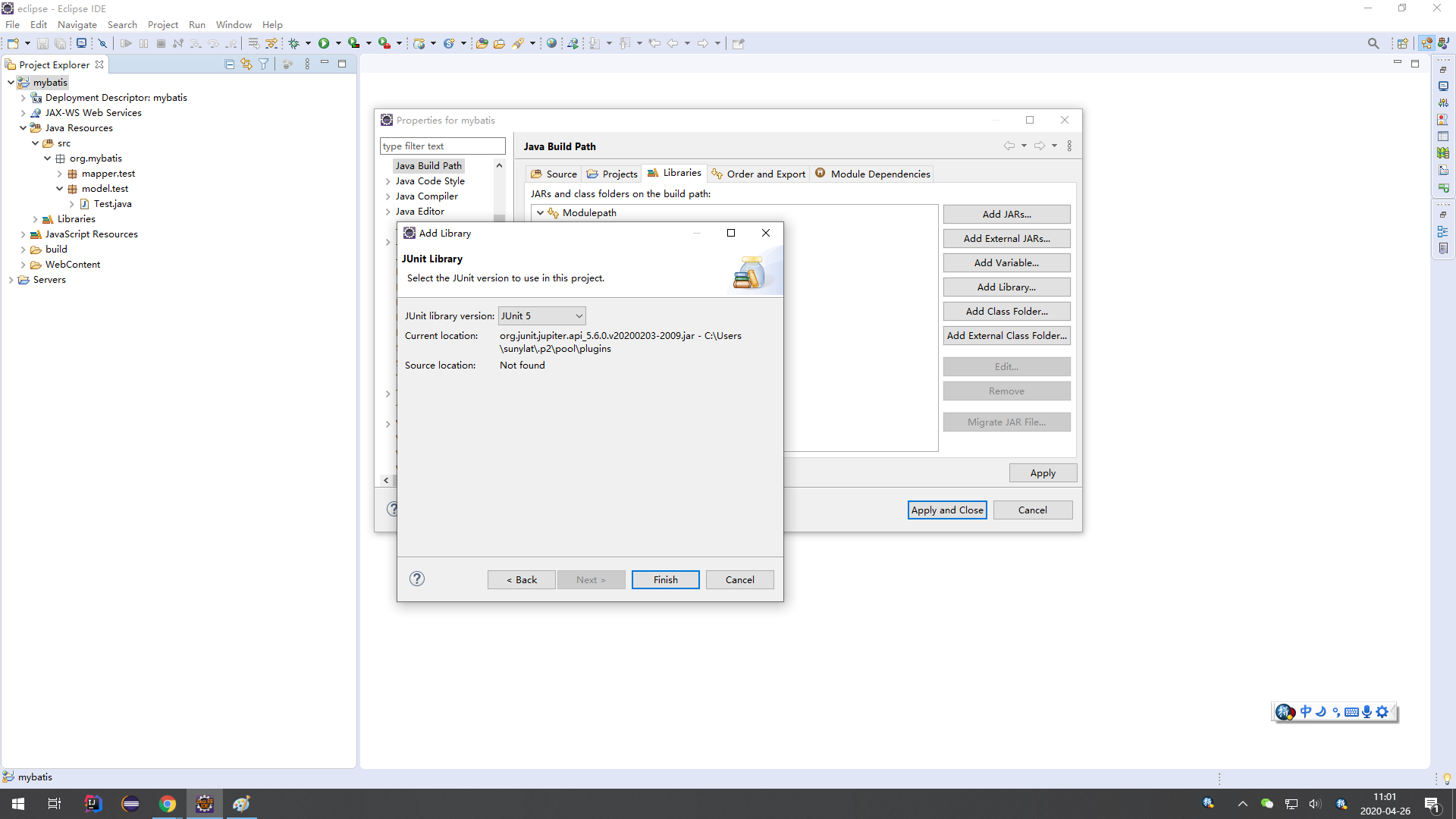Click the green Run button in toolbar
The image size is (1456, 819).
click(x=324, y=43)
